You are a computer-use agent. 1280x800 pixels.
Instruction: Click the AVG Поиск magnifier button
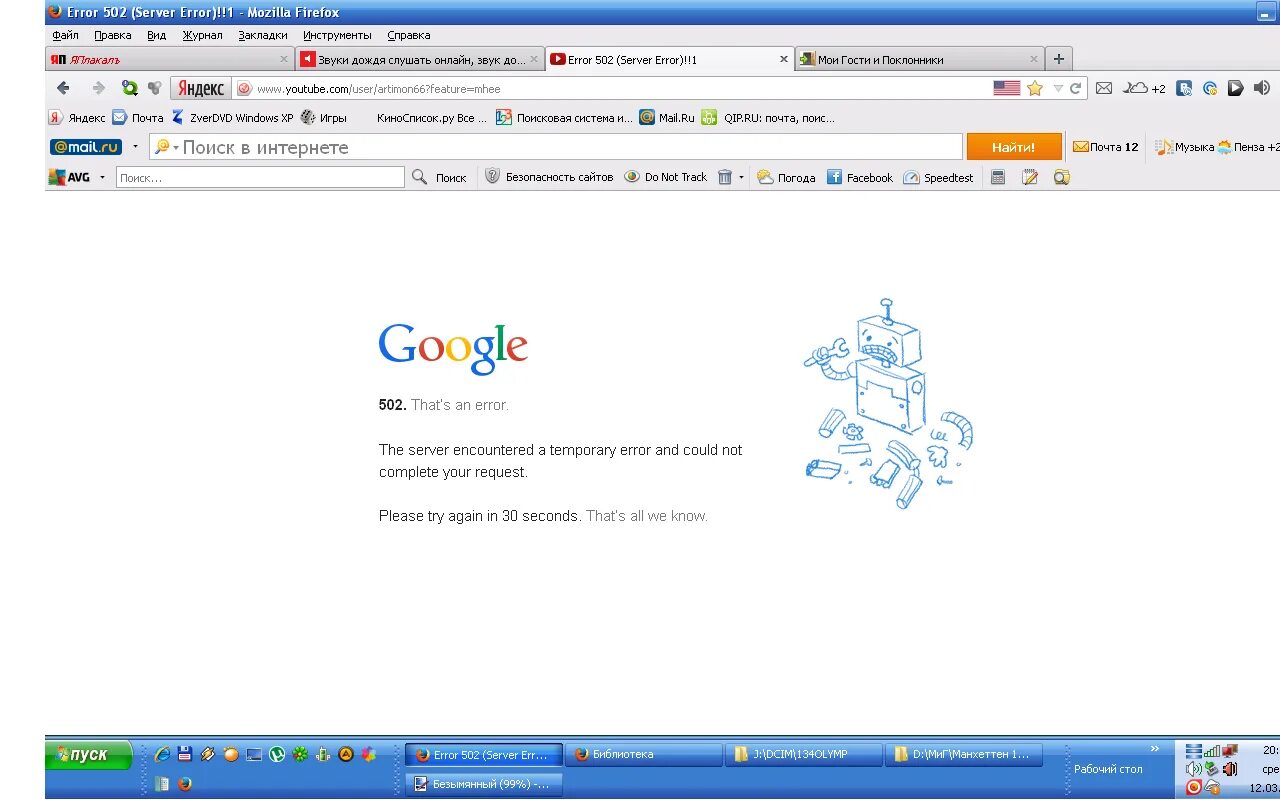(x=439, y=177)
